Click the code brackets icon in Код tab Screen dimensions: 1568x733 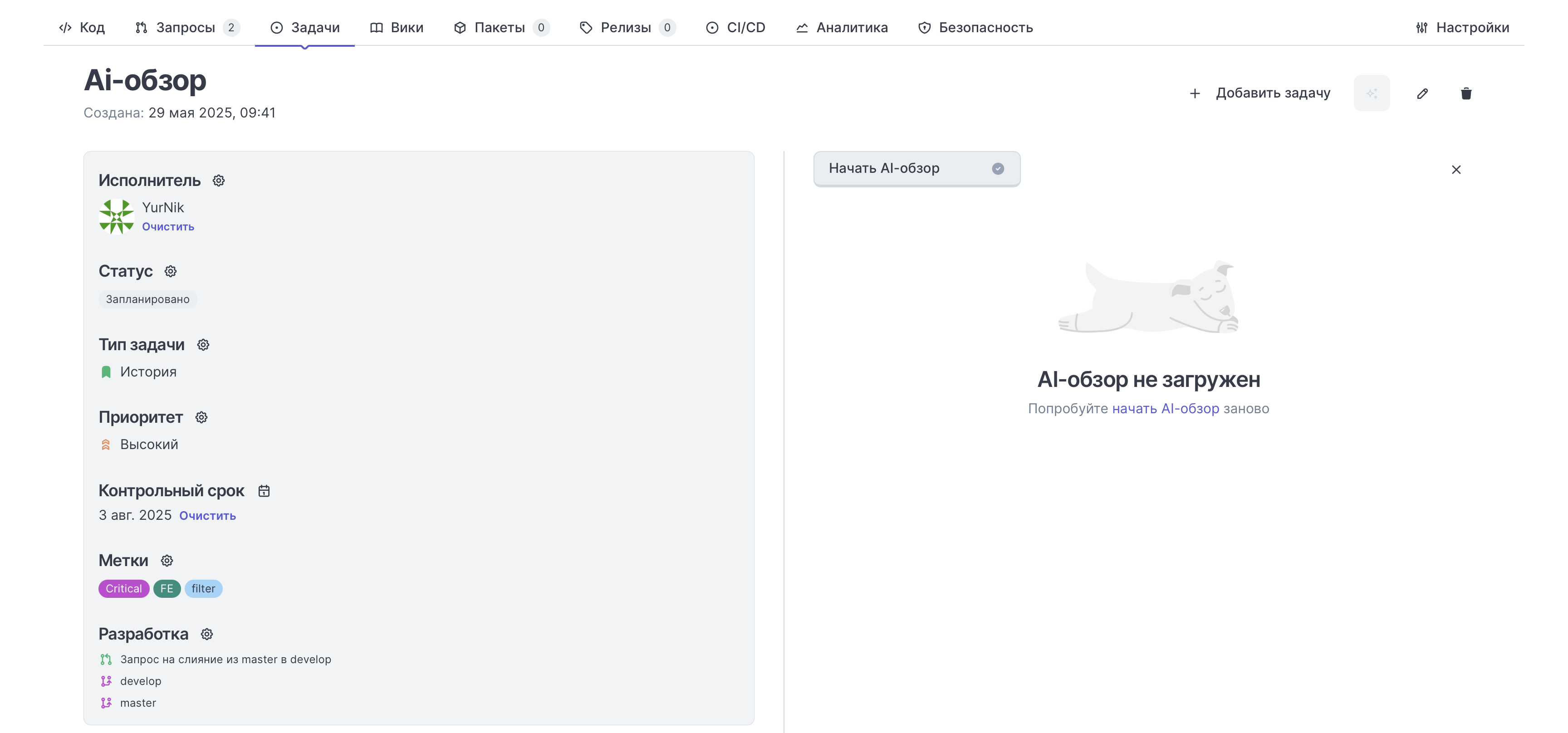[x=65, y=27]
